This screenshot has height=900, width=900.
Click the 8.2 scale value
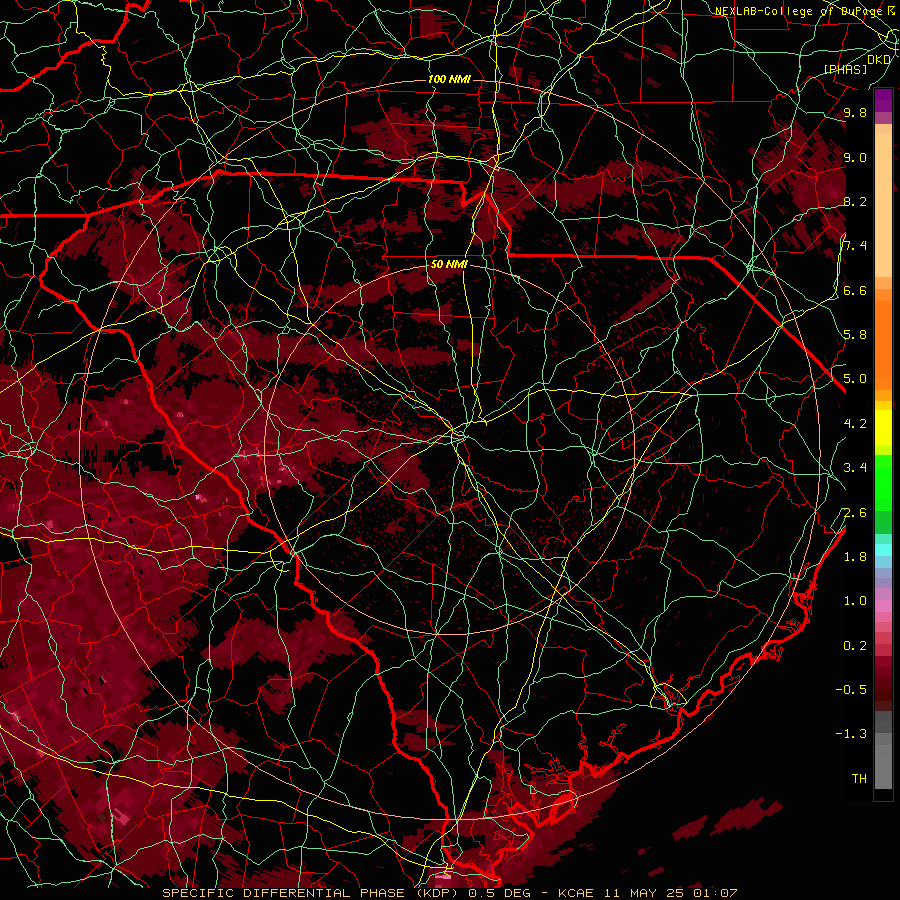pos(855,201)
